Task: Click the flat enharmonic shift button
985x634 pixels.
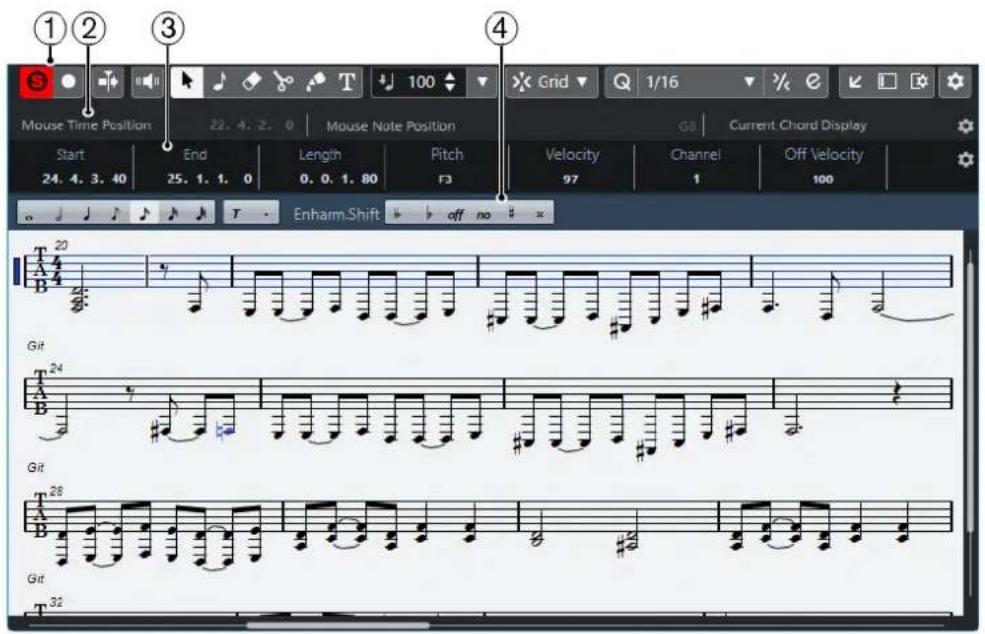Action: tap(428, 214)
